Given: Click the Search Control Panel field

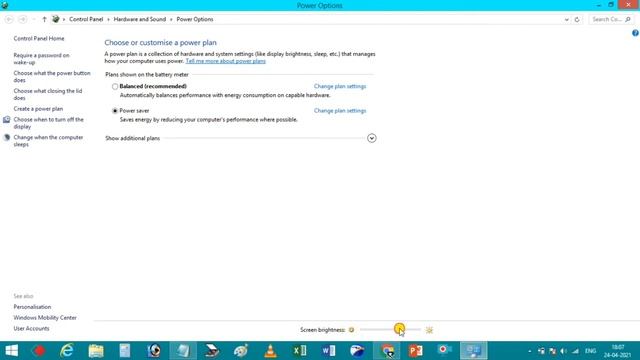Looking at the screenshot, I should (611, 19).
